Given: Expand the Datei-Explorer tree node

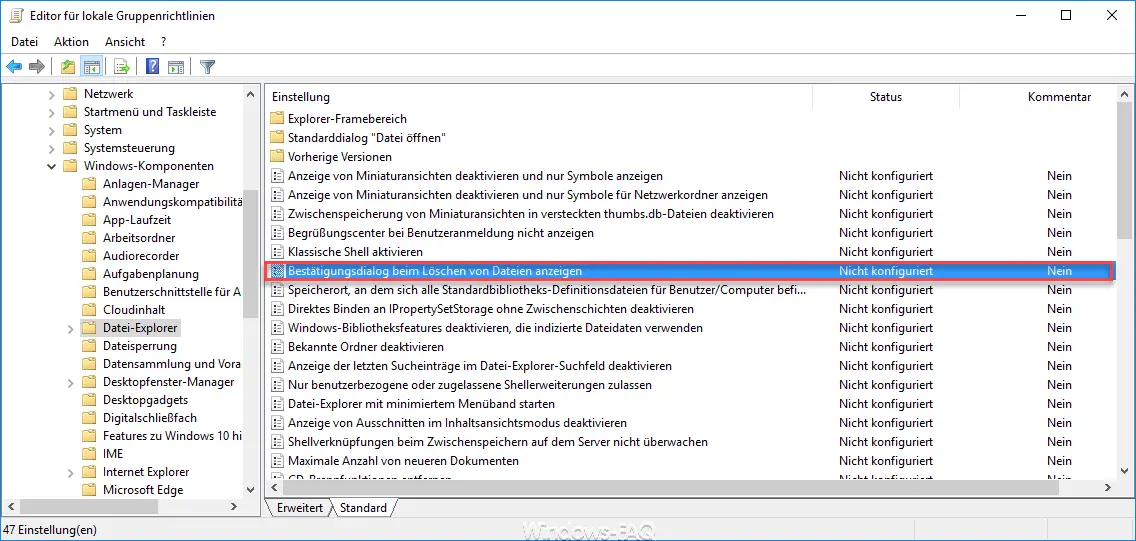Looking at the screenshot, I should pos(70,328).
